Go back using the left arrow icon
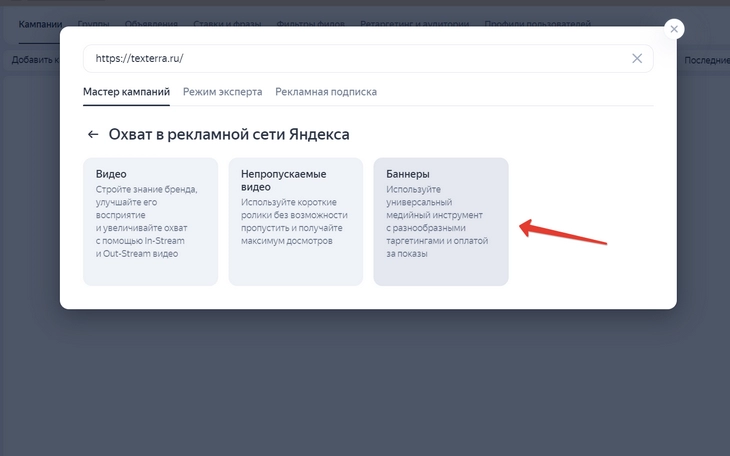The height and width of the screenshot is (456, 730). (x=93, y=135)
